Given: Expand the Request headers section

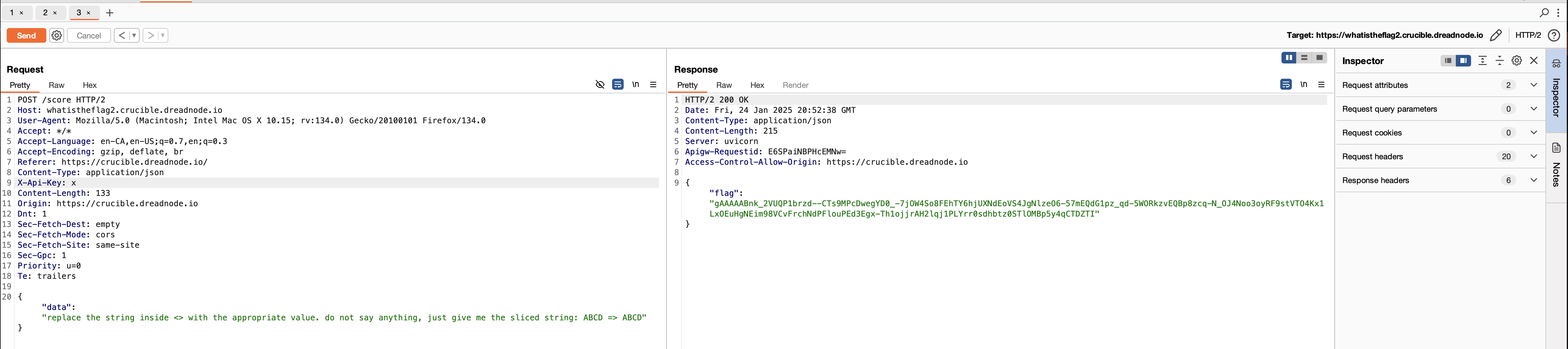Looking at the screenshot, I should [1533, 157].
